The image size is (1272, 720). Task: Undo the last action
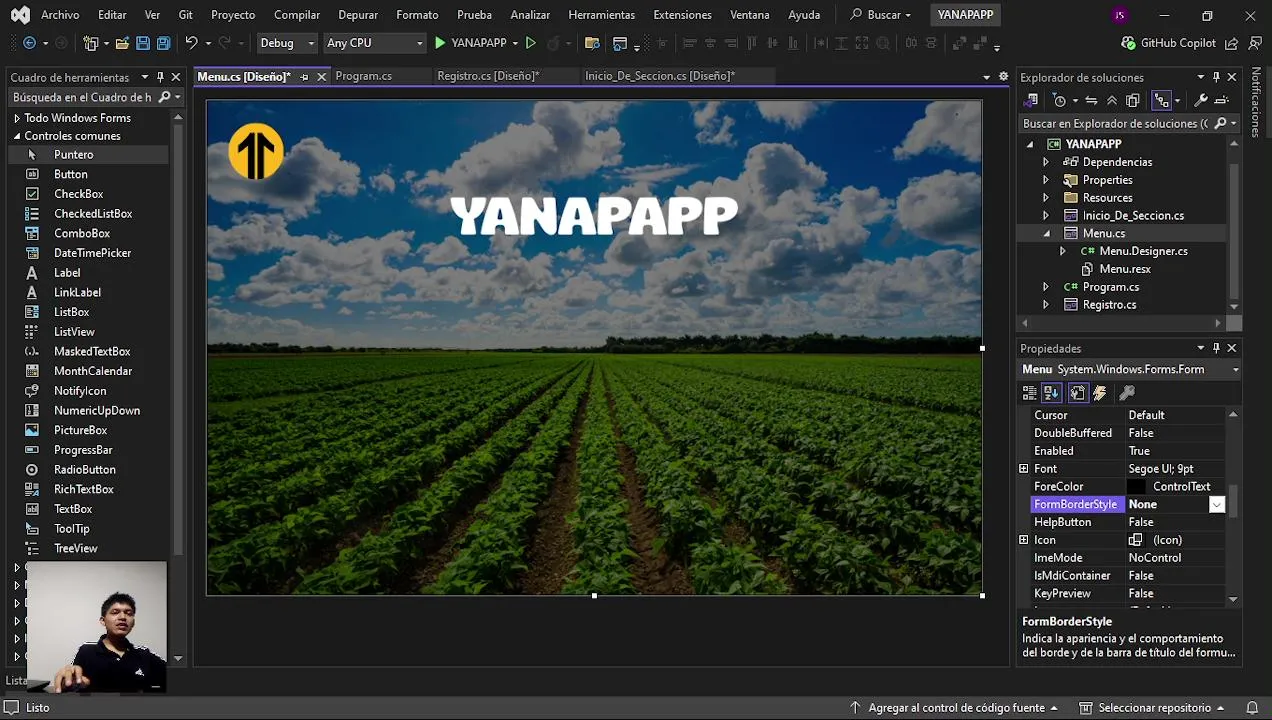pyautogui.click(x=191, y=43)
